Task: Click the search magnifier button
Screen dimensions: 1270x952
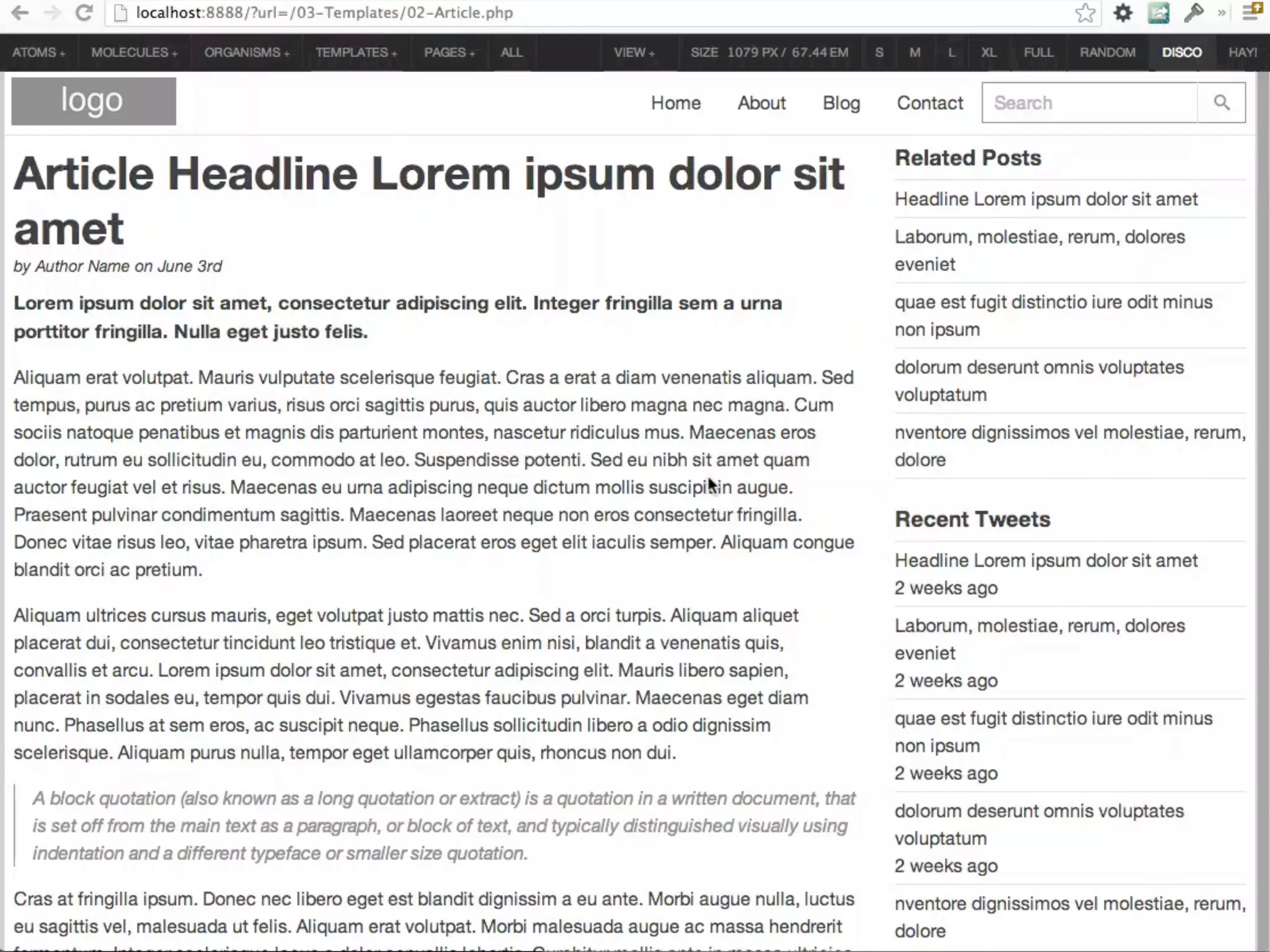Action: (1221, 103)
